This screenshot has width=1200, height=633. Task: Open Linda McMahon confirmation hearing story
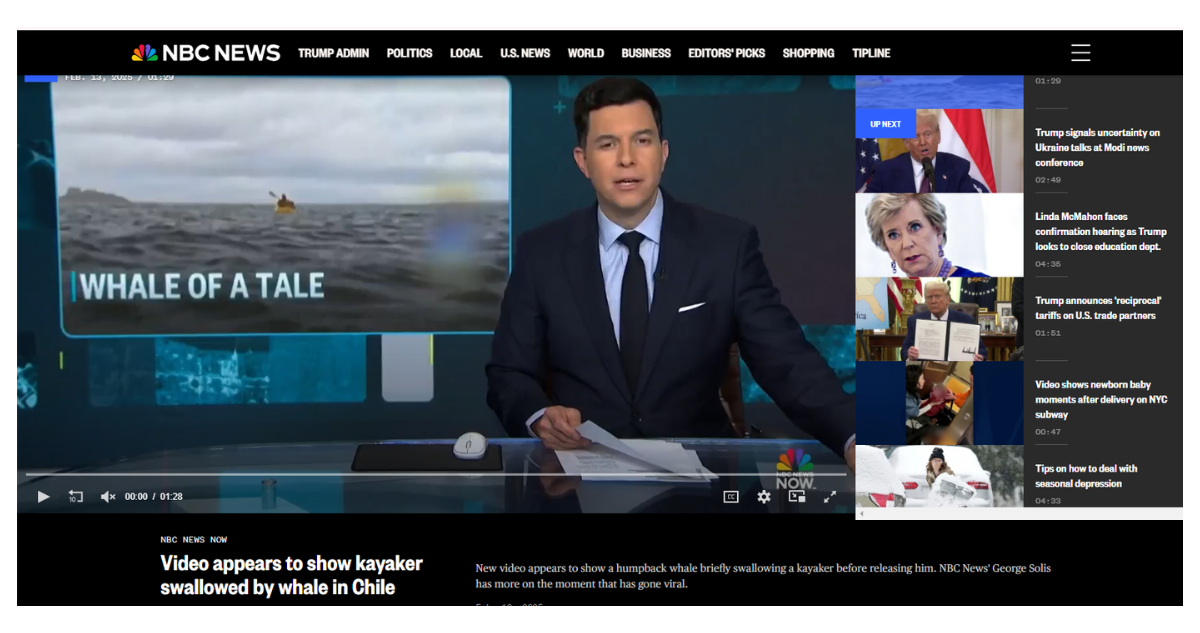point(1100,231)
